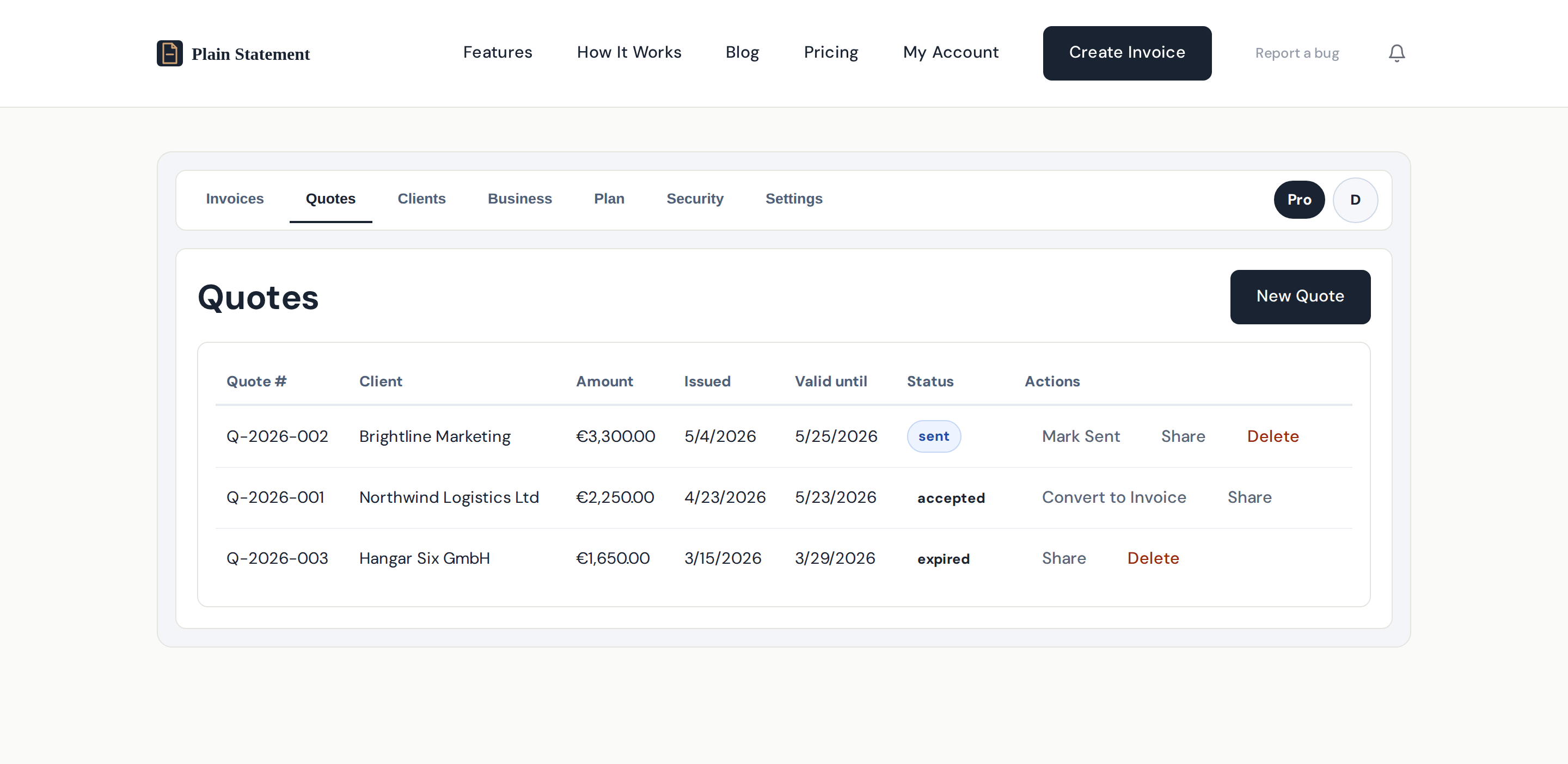This screenshot has width=1568, height=764.
Task: Go to How It Works
Action: point(629,52)
